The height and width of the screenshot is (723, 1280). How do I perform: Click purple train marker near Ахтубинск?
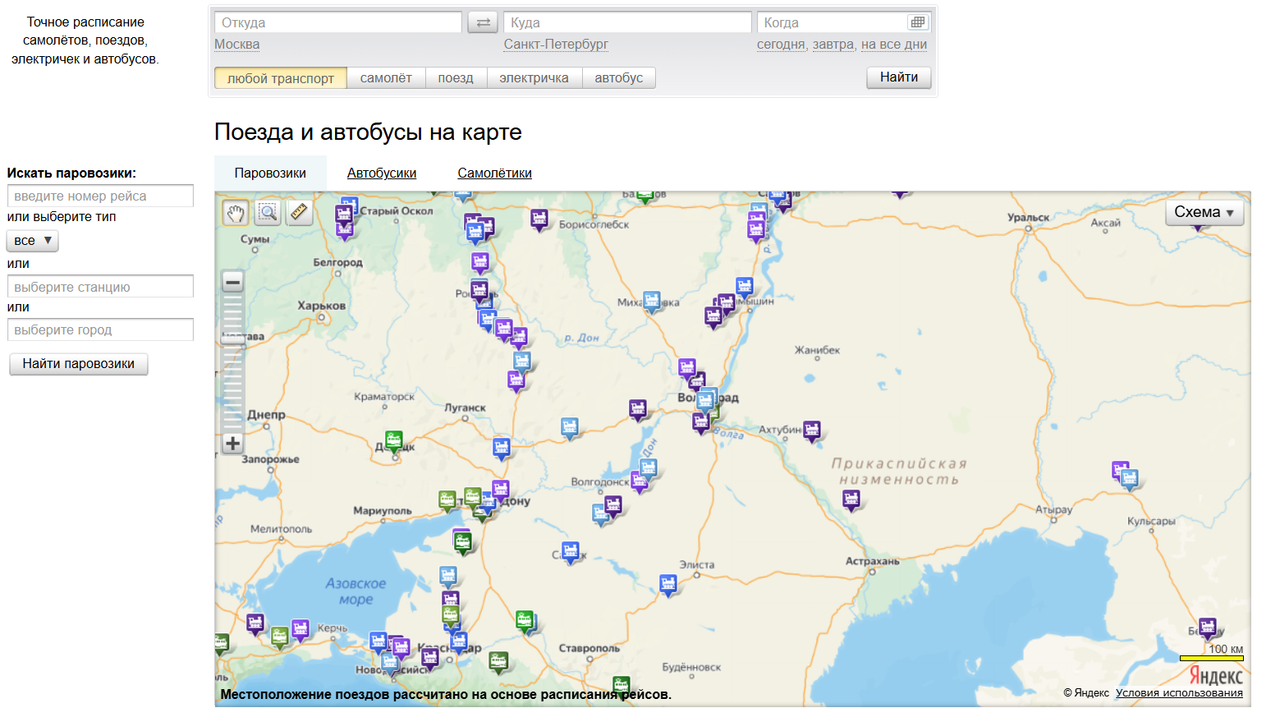click(812, 431)
